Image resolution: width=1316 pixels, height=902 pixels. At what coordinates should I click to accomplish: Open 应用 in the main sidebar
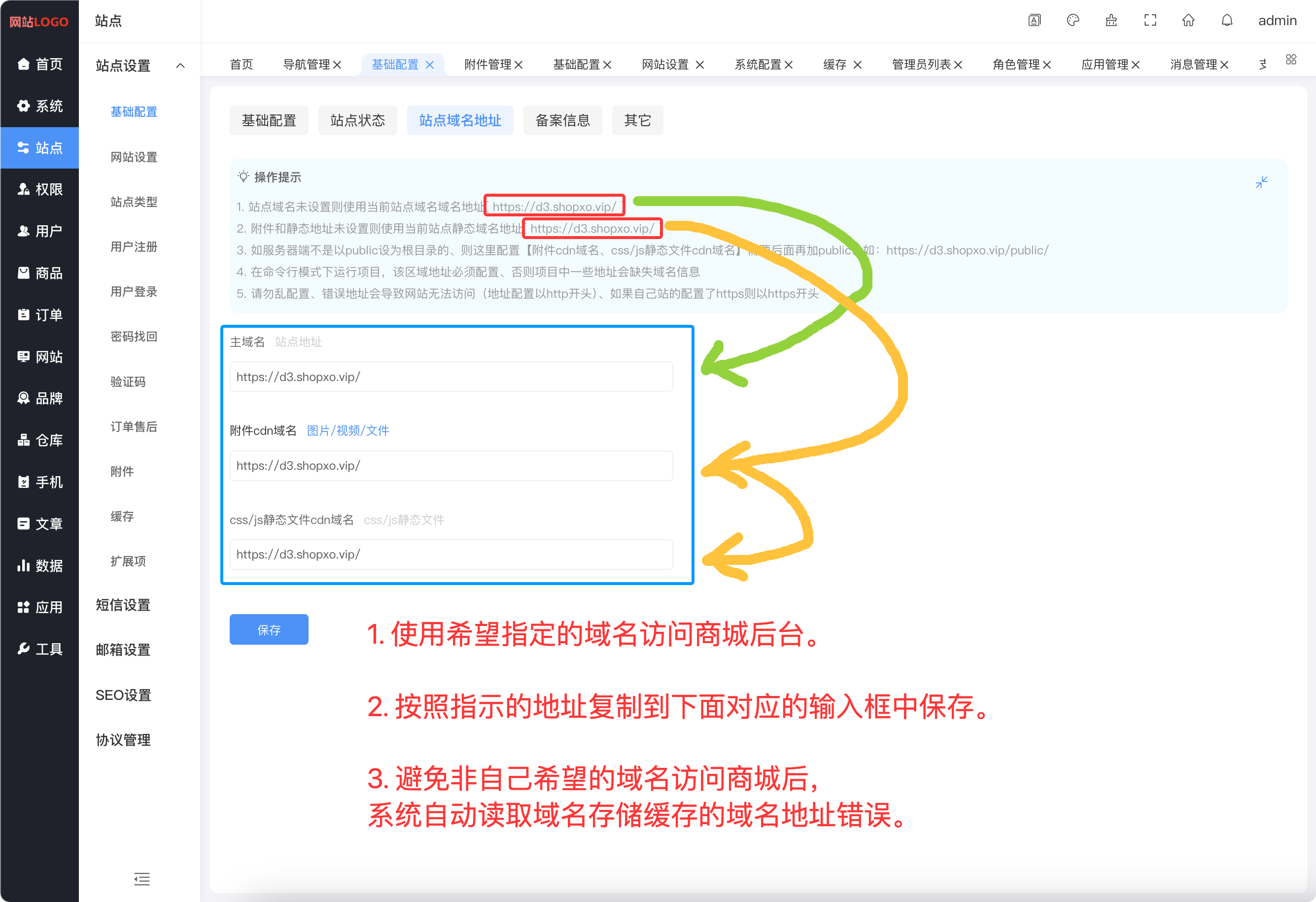39,607
